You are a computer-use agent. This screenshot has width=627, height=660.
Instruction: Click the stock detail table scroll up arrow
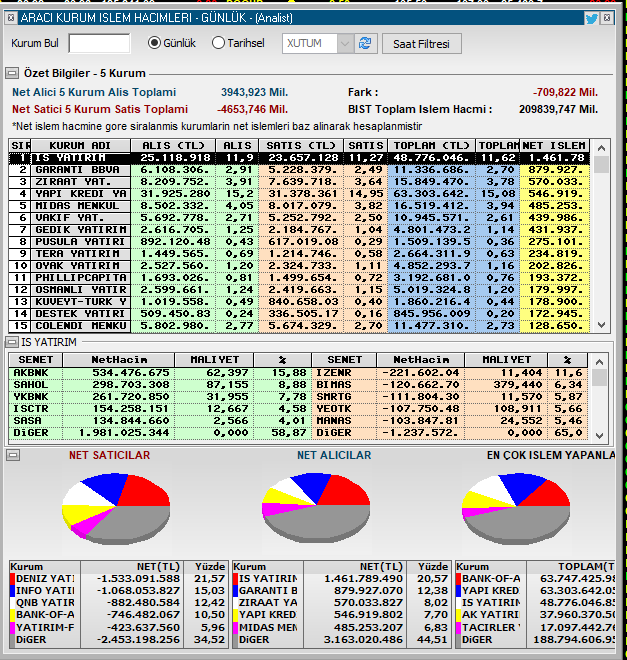(x=600, y=362)
